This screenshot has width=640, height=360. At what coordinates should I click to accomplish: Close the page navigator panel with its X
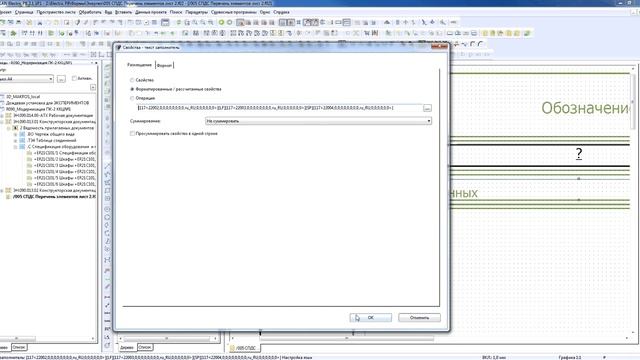click(96, 63)
